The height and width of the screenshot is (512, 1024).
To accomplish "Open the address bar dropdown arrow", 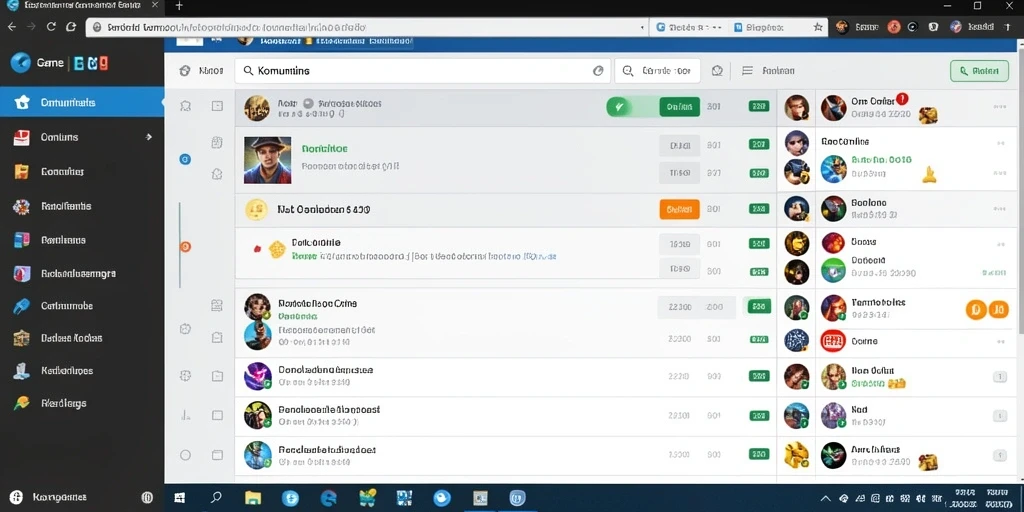I will tap(643, 27).
